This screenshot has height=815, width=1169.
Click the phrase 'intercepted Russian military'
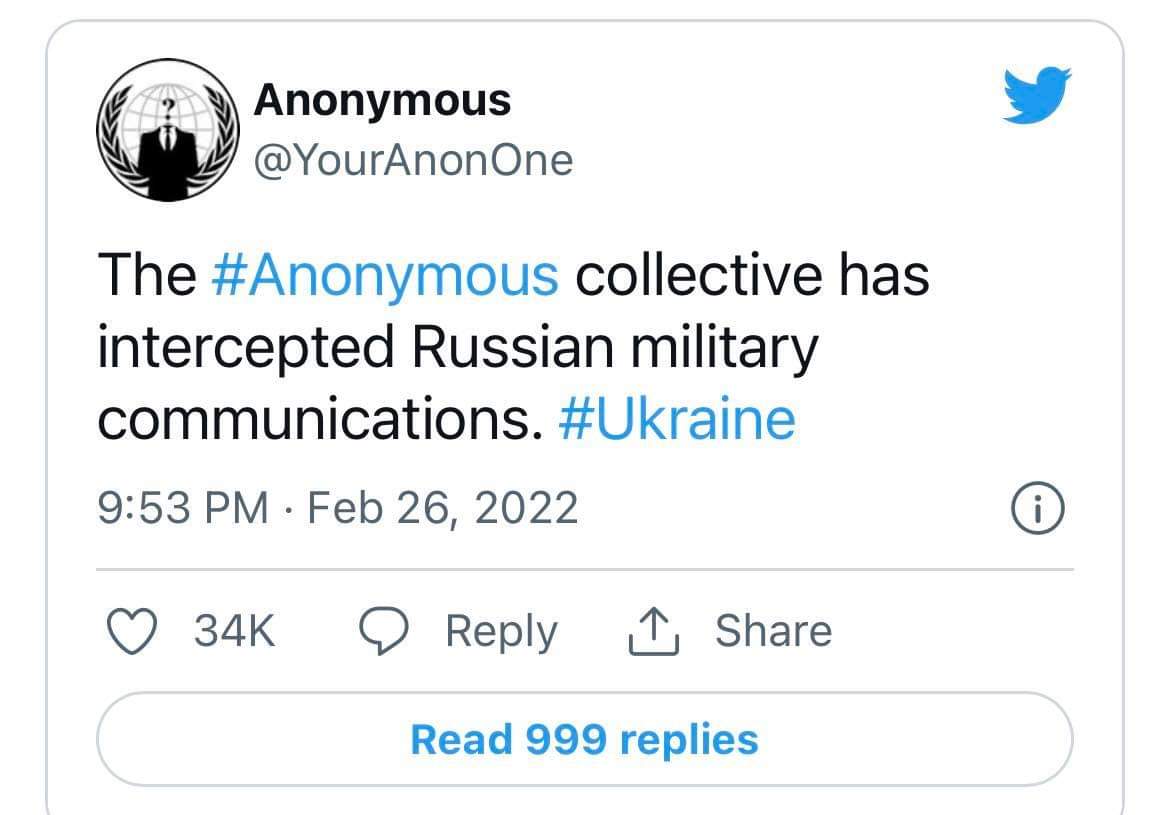coord(458,349)
